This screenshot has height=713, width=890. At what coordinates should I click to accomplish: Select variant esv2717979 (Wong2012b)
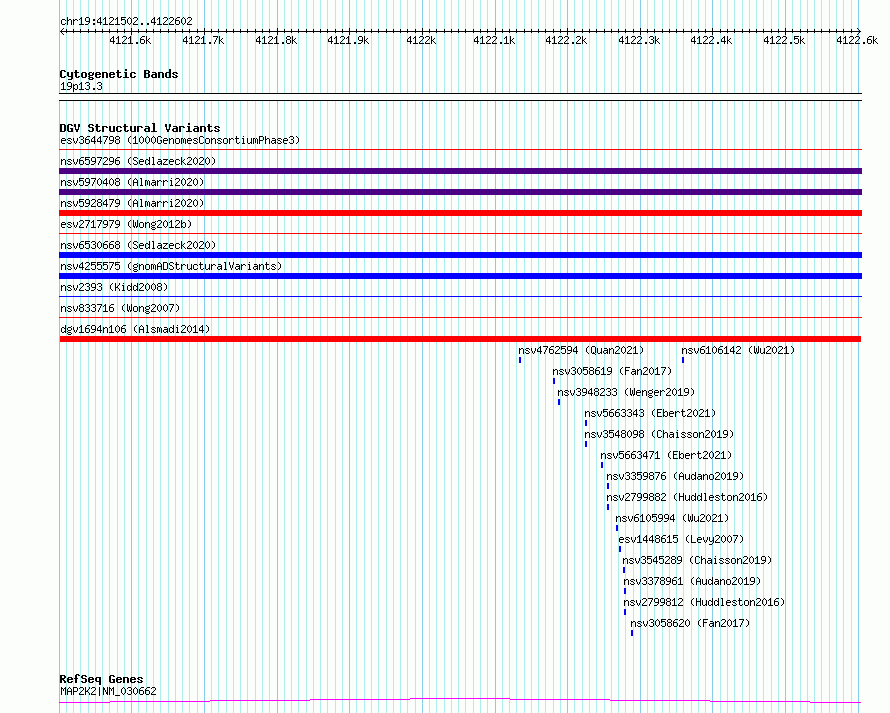click(x=126, y=224)
